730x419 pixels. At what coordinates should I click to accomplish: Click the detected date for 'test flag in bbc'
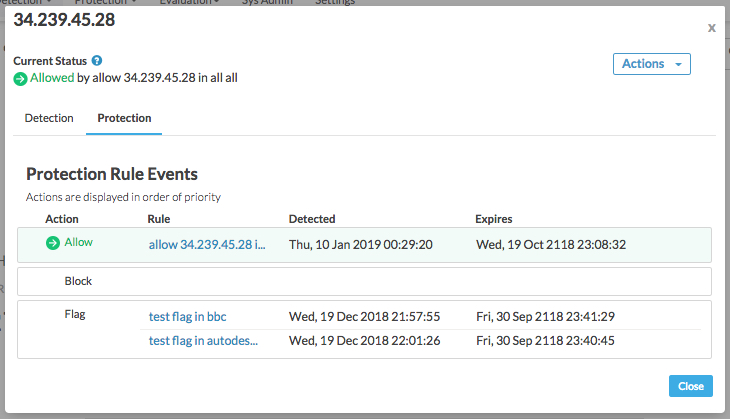[x=363, y=316]
